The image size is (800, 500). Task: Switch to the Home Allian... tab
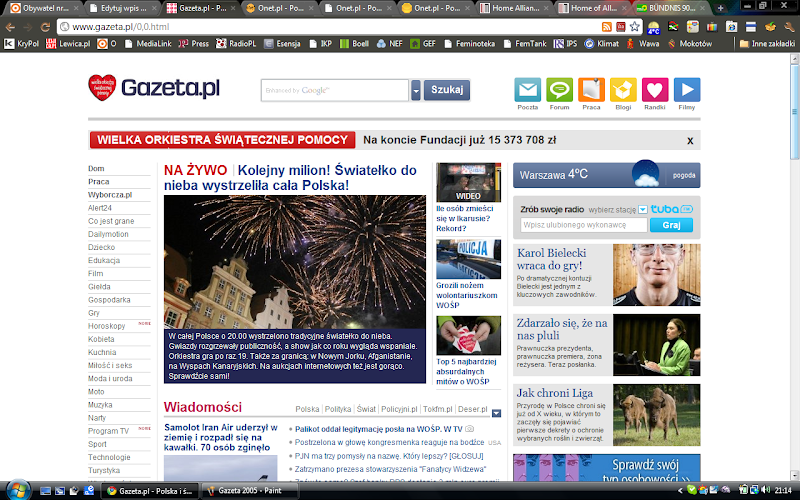[514, 8]
